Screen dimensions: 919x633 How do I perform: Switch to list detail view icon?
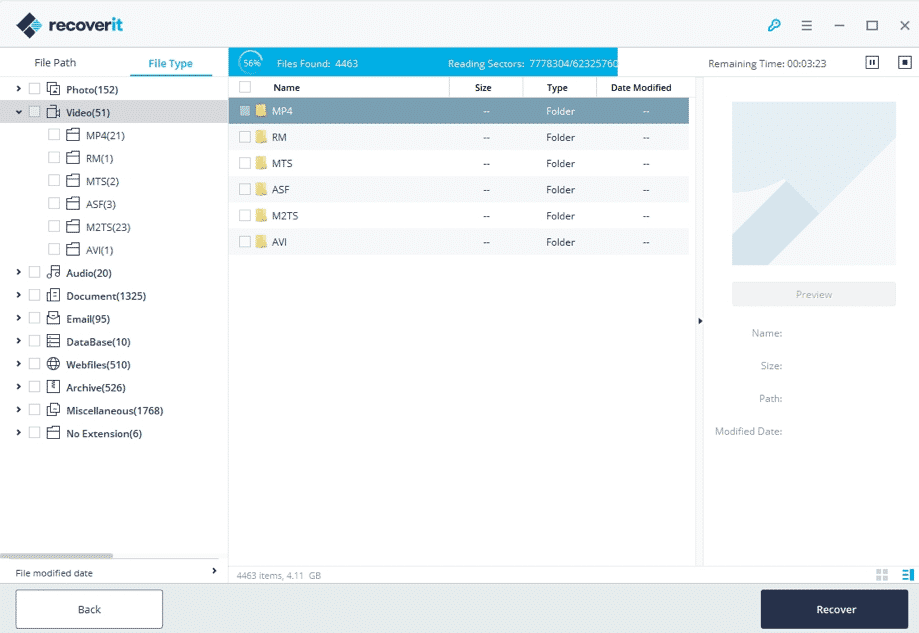pos(907,575)
